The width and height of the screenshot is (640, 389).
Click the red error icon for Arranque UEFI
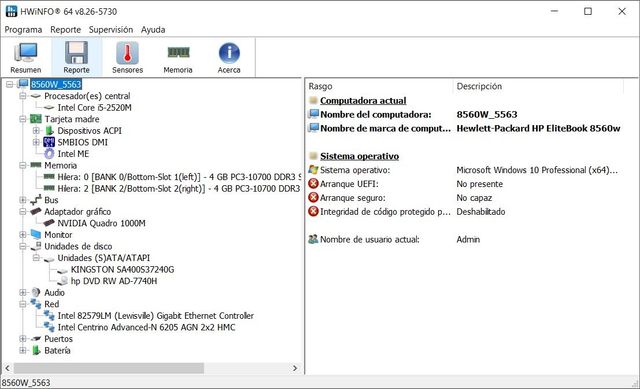[x=313, y=184]
